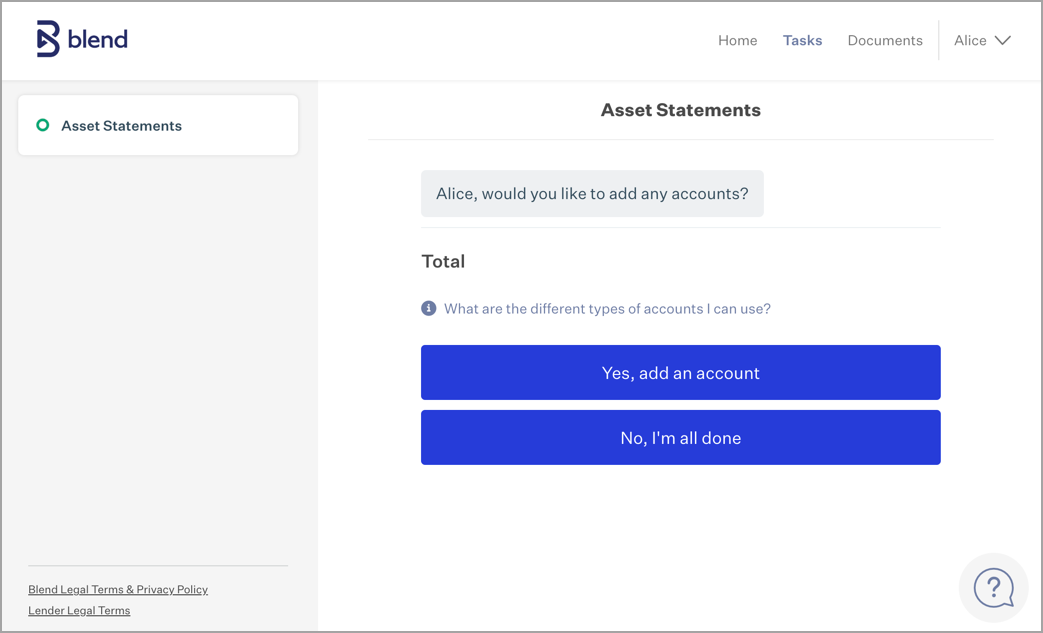Open Blend Legal Terms & Privacy Policy

tap(118, 589)
